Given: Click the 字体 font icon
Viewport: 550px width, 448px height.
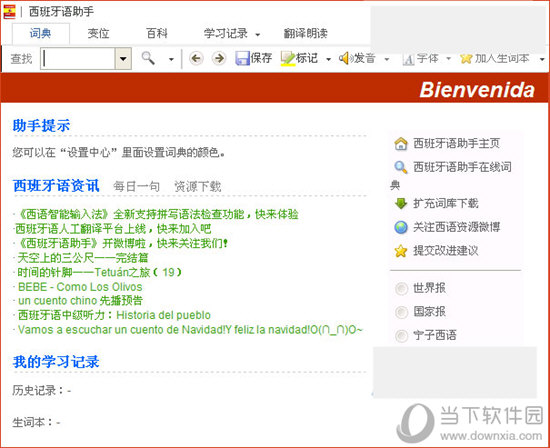Looking at the screenshot, I should (x=409, y=59).
